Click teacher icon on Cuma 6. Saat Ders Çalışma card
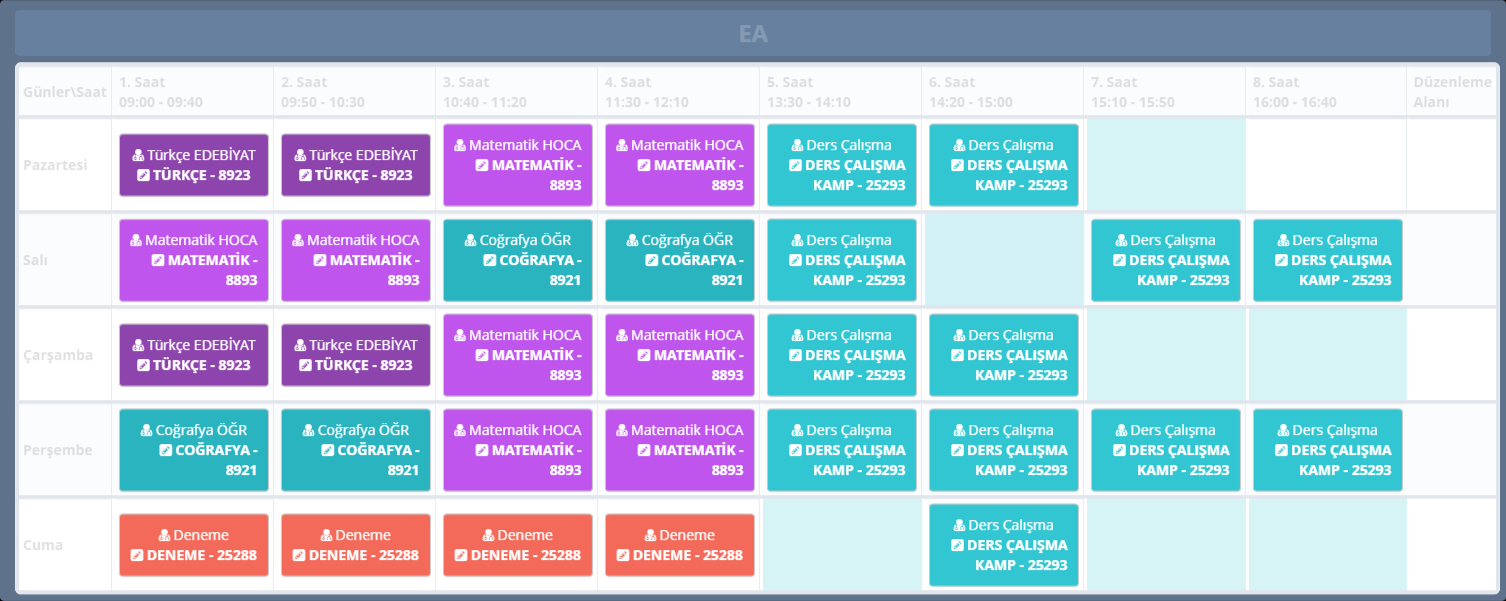 (960, 525)
